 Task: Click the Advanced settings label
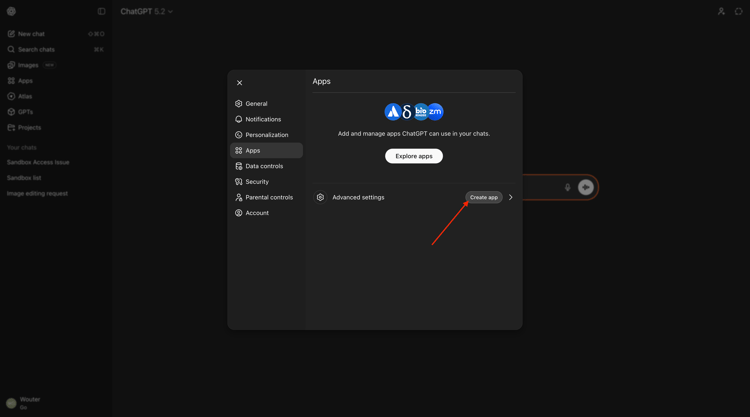tap(358, 197)
